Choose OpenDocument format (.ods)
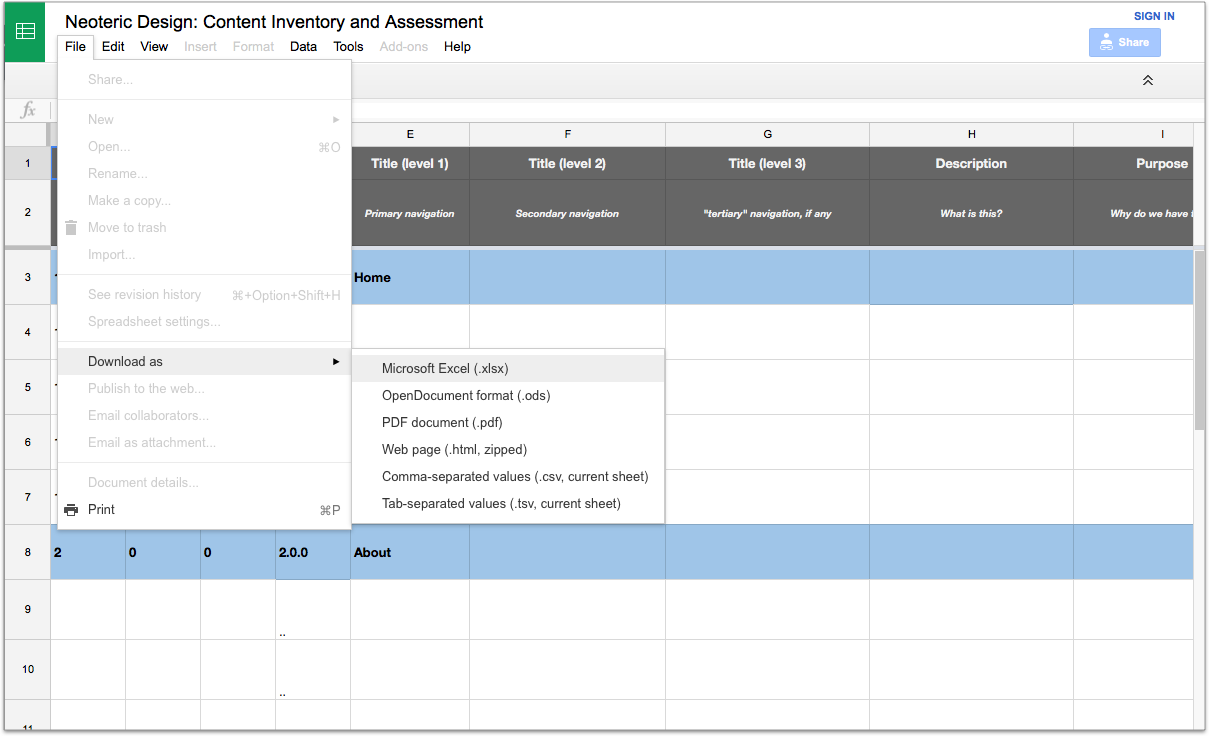 pos(508,395)
